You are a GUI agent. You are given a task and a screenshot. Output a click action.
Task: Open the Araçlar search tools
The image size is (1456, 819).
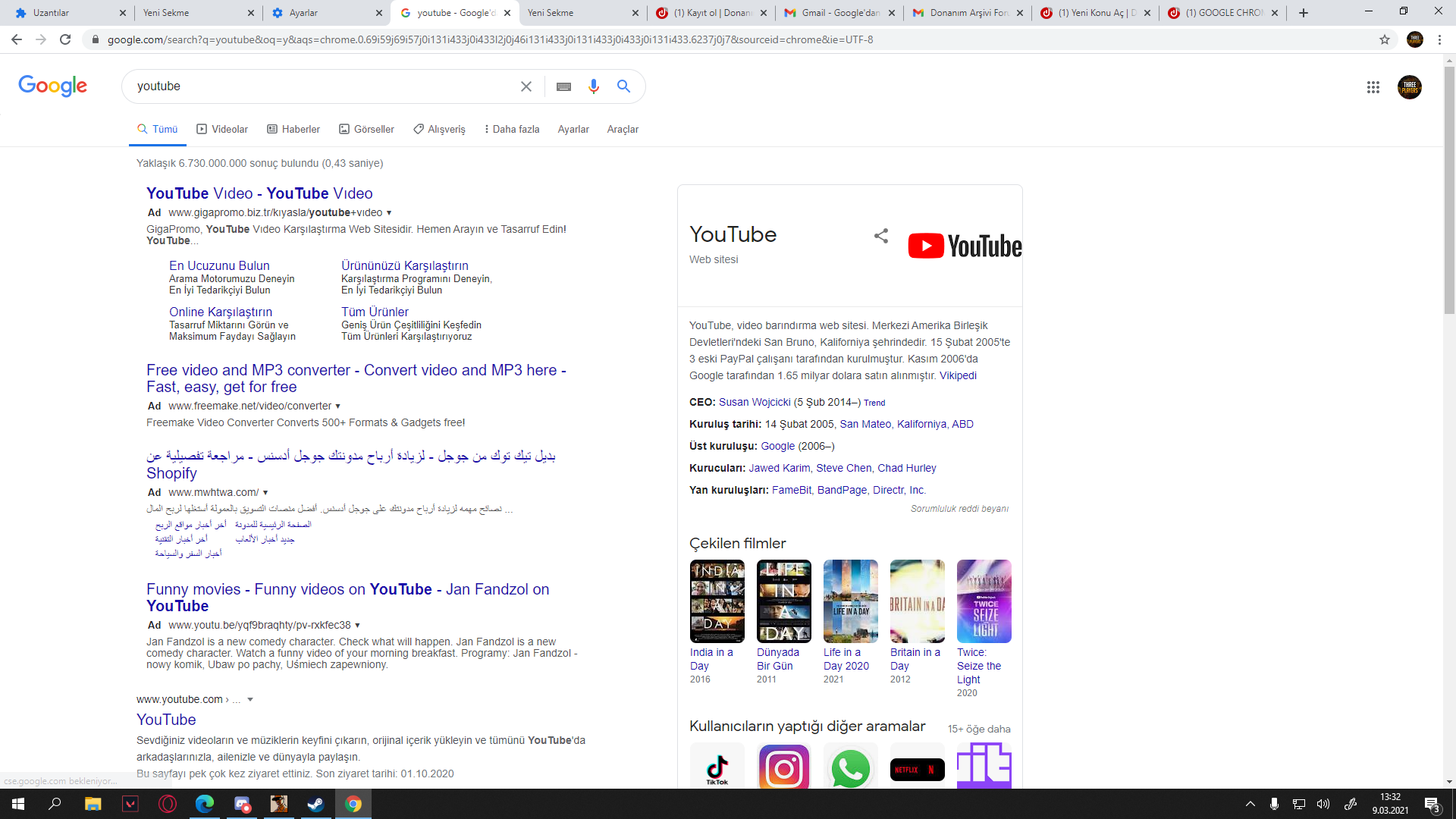pyautogui.click(x=622, y=129)
